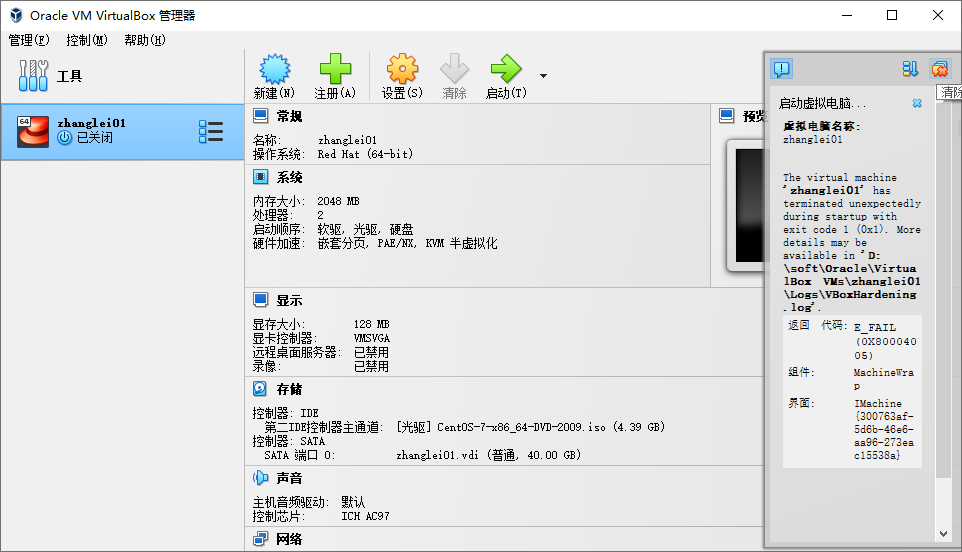This screenshot has height=552, width=962.
Task: Click the 远程桌面服务器 已禁用 value
Action: pos(371,352)
